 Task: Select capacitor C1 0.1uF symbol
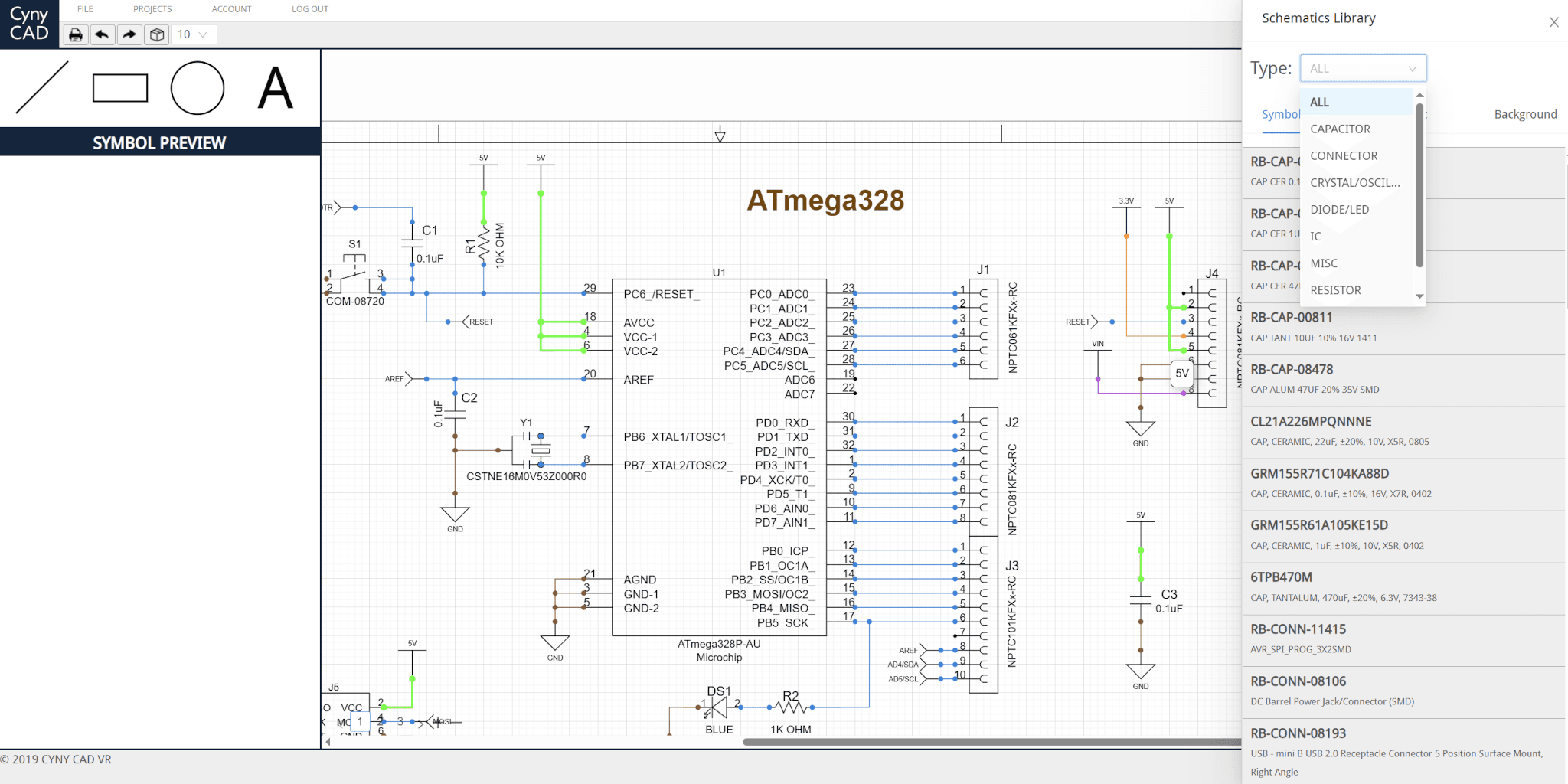click(x=413, y=243)
